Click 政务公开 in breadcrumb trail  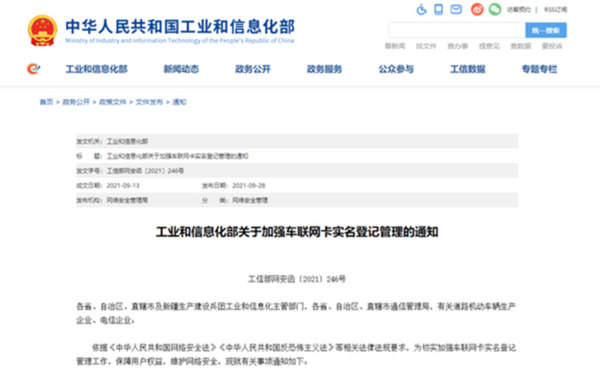click(76, 102)
